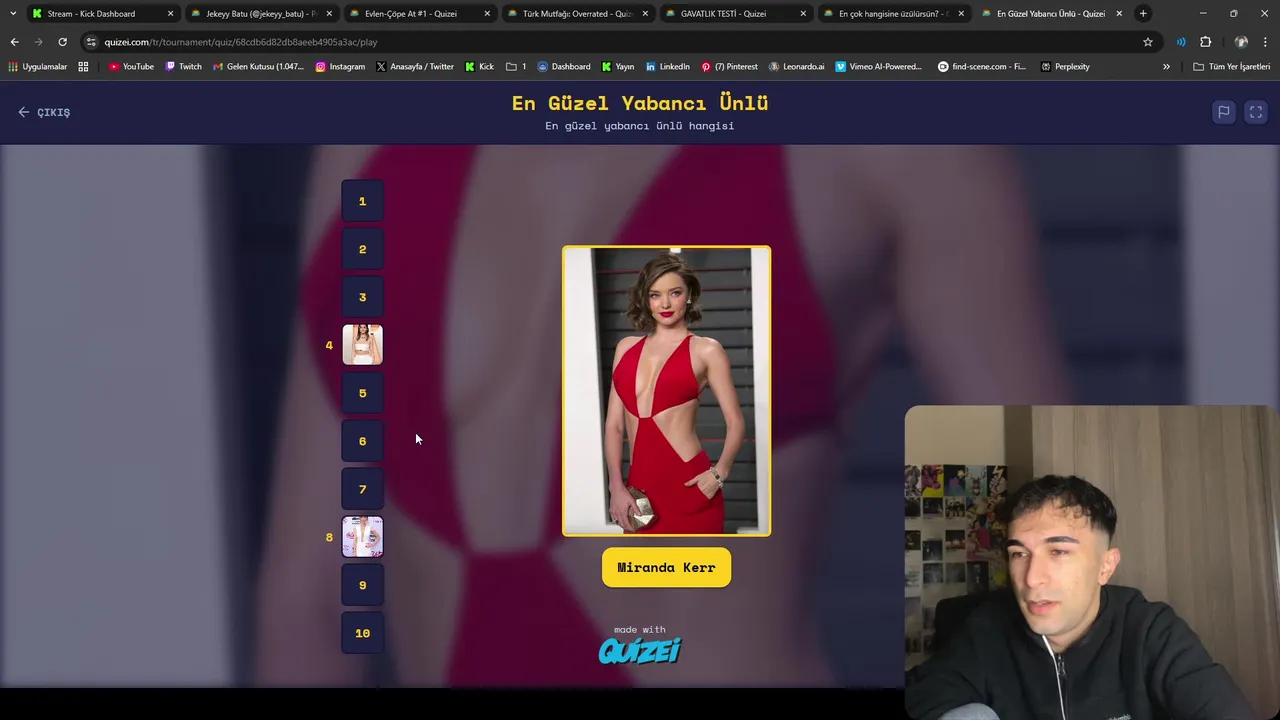Open the Kick bookmark
This screenshot has width=1280, height=720.
[x=479, y=67]
